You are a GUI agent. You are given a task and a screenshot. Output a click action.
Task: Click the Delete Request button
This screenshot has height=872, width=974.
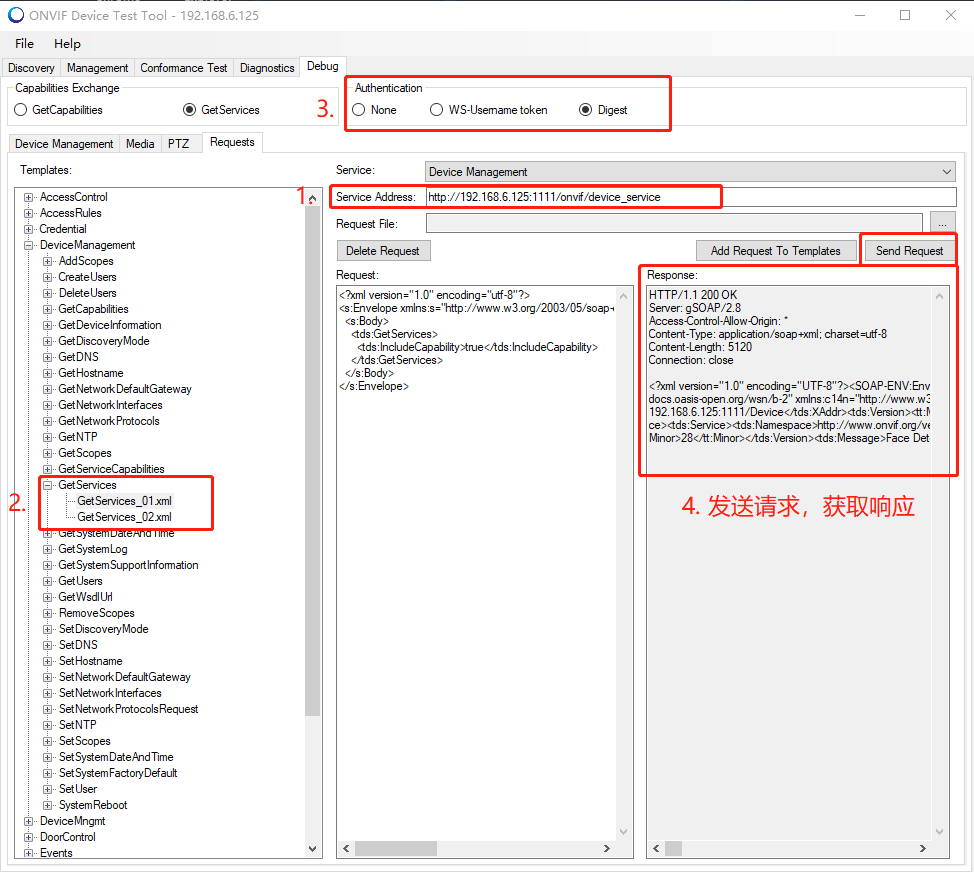click(x=383, y=251)
